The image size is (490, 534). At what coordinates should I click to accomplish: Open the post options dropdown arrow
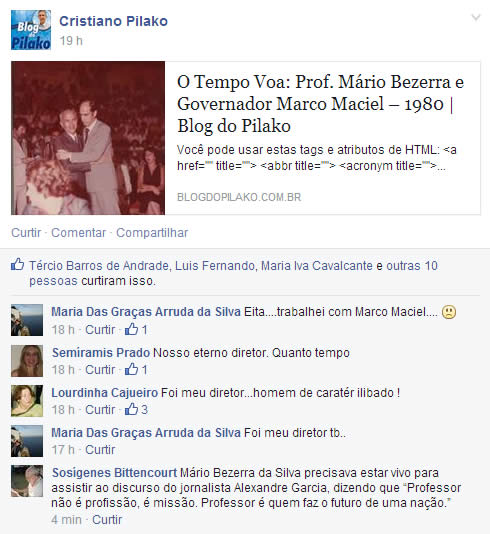click(476, 17)
